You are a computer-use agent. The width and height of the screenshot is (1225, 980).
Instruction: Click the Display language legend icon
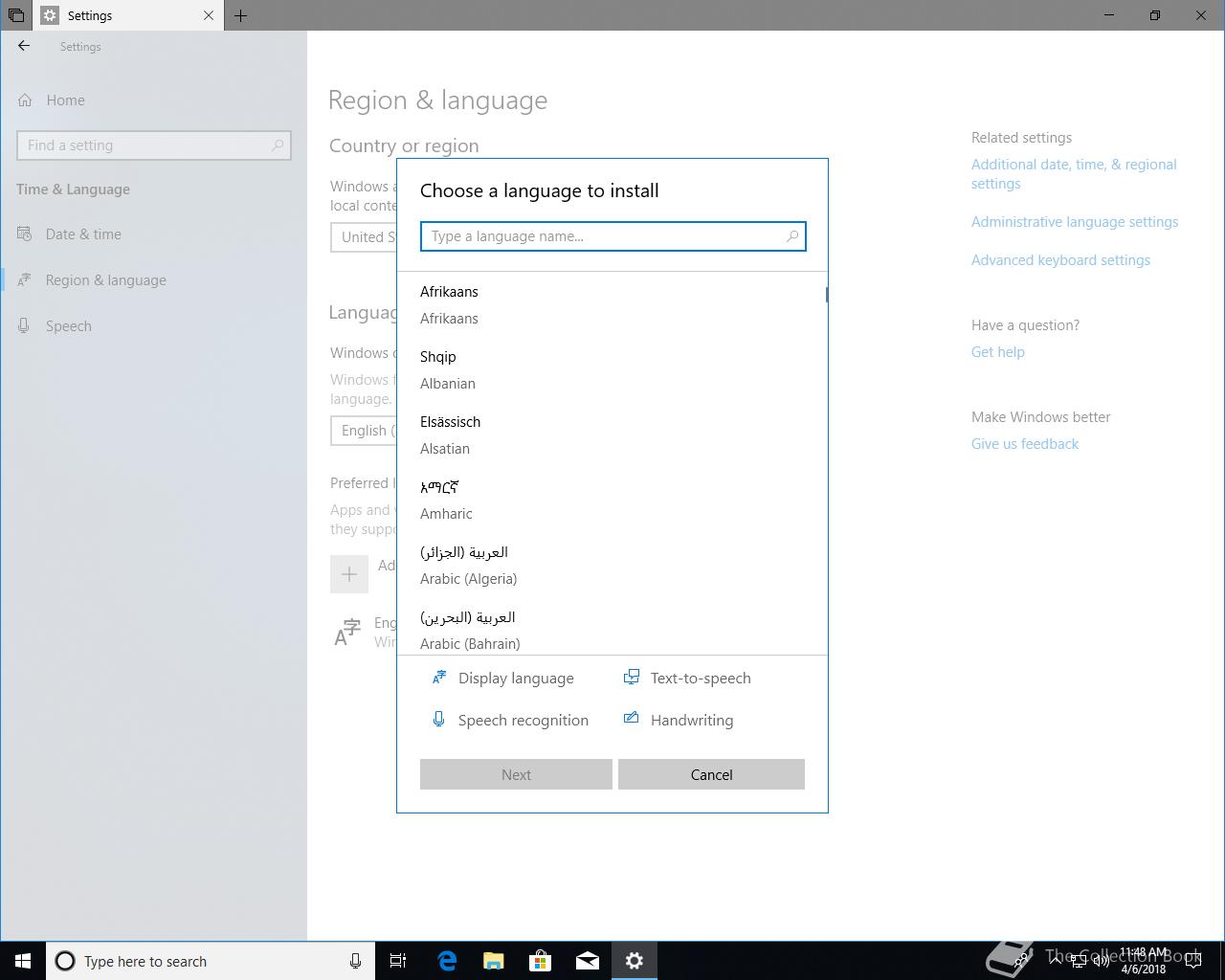[439, 678]
